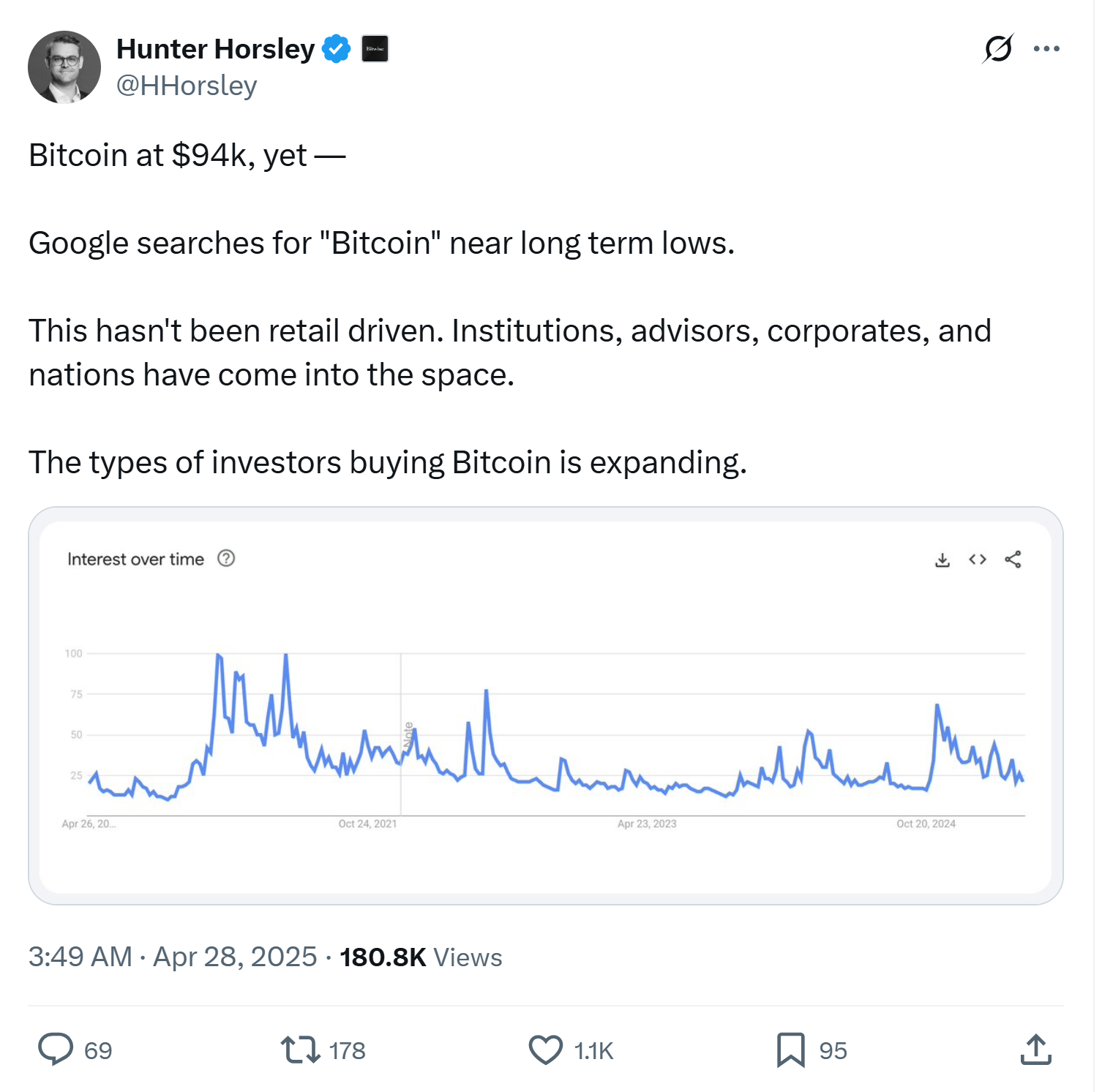This screenshot has width=1102, height=1092.
Task: Open Hunter Horsley's profile picture
Action: point(64,67)
